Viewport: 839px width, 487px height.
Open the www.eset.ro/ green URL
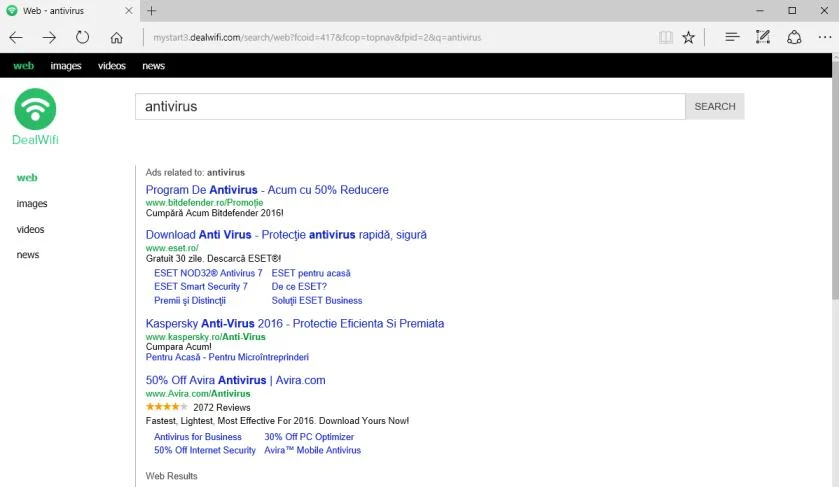(x=172, y=248)
